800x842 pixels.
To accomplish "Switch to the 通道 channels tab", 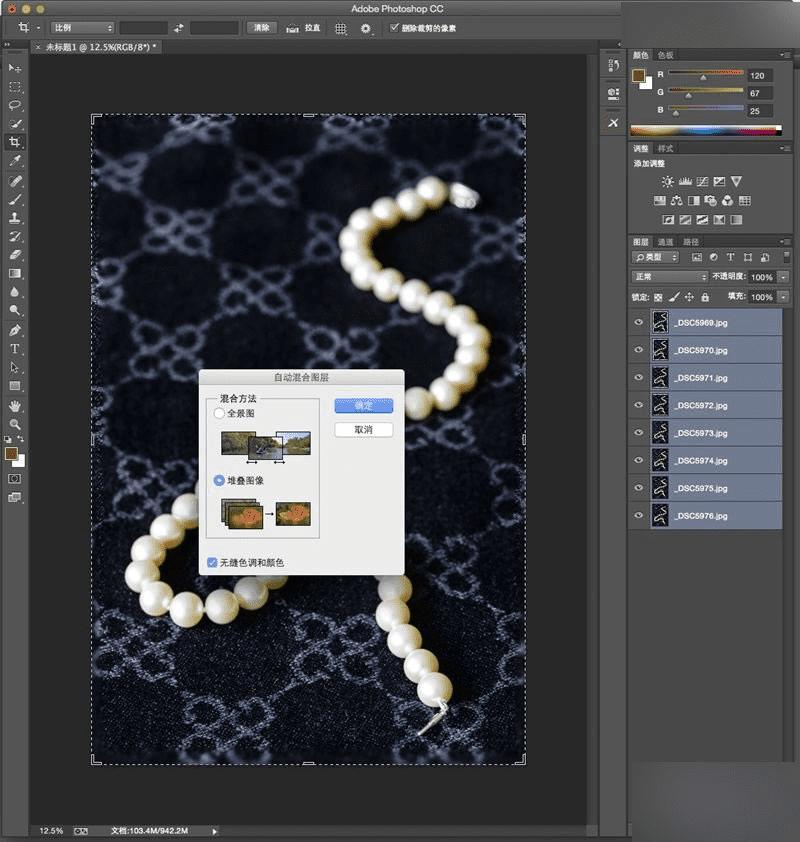I will click(665, 242).
